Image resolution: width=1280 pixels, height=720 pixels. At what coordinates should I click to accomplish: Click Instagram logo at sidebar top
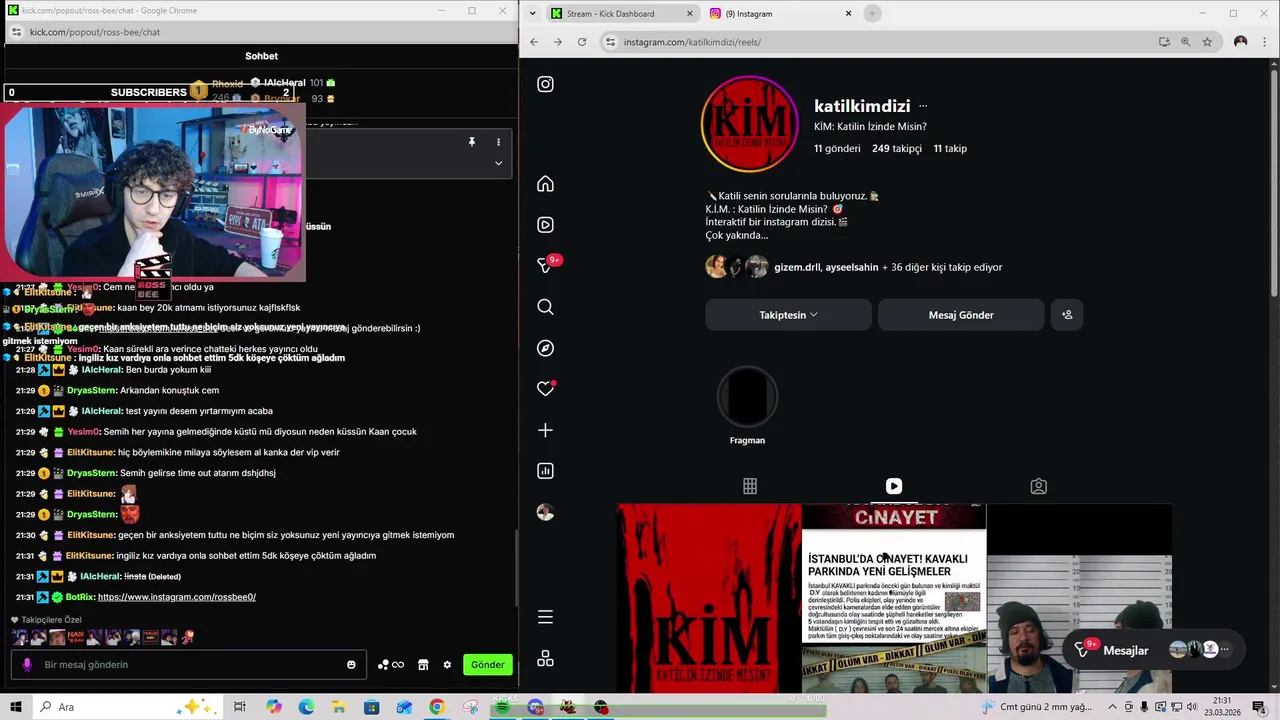545,84
